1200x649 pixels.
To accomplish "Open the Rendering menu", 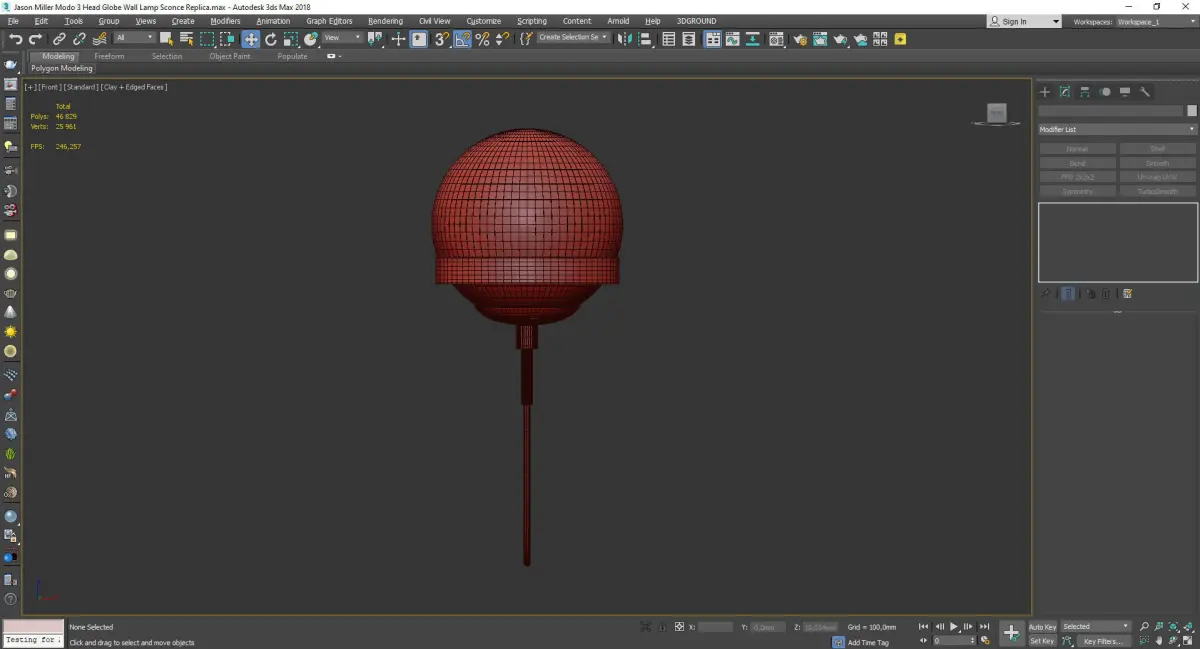I will [385, 21].
